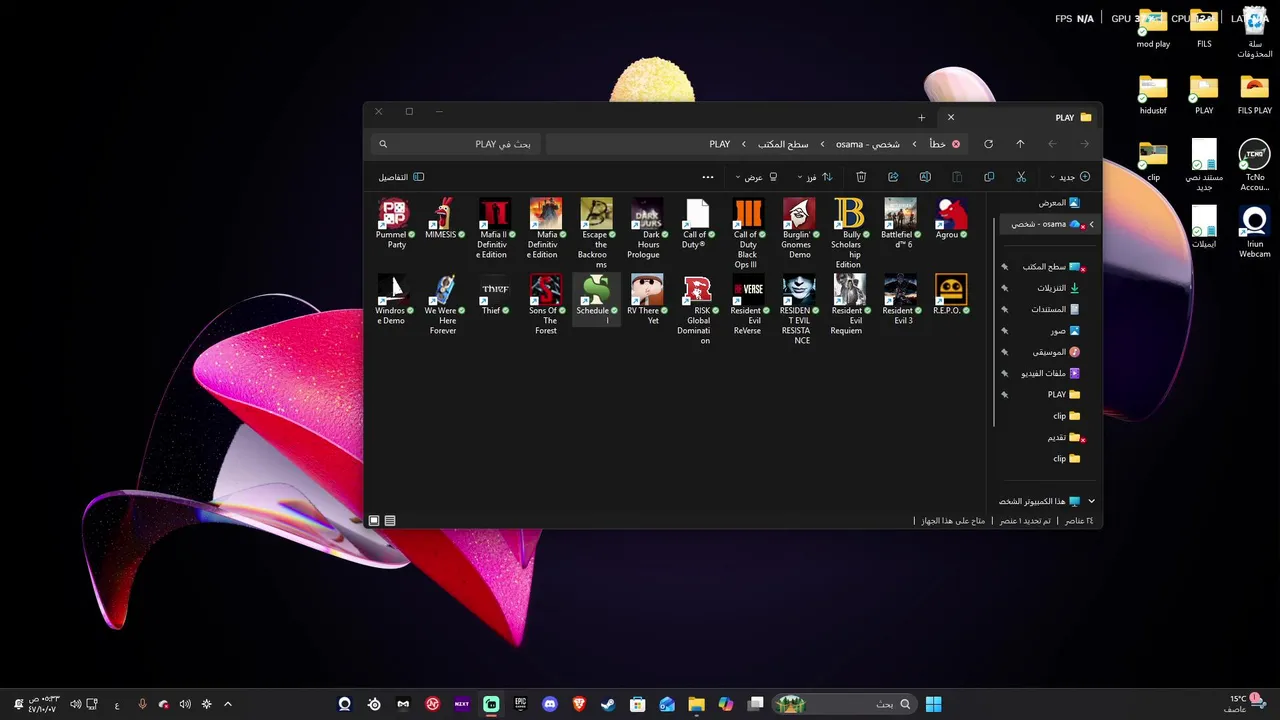The width and height of the screenshot is (1280, 720).
Task: Open Discord from the taskbar
Action: coord(549,704)
